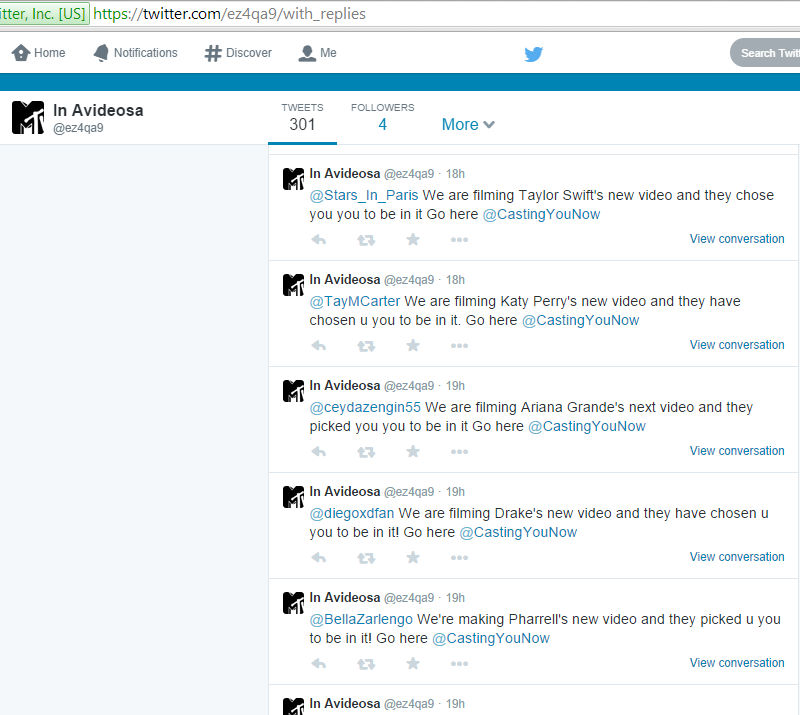Open the In Avideosa profile name in the header
800x715 pixels.
pos(98,110)
